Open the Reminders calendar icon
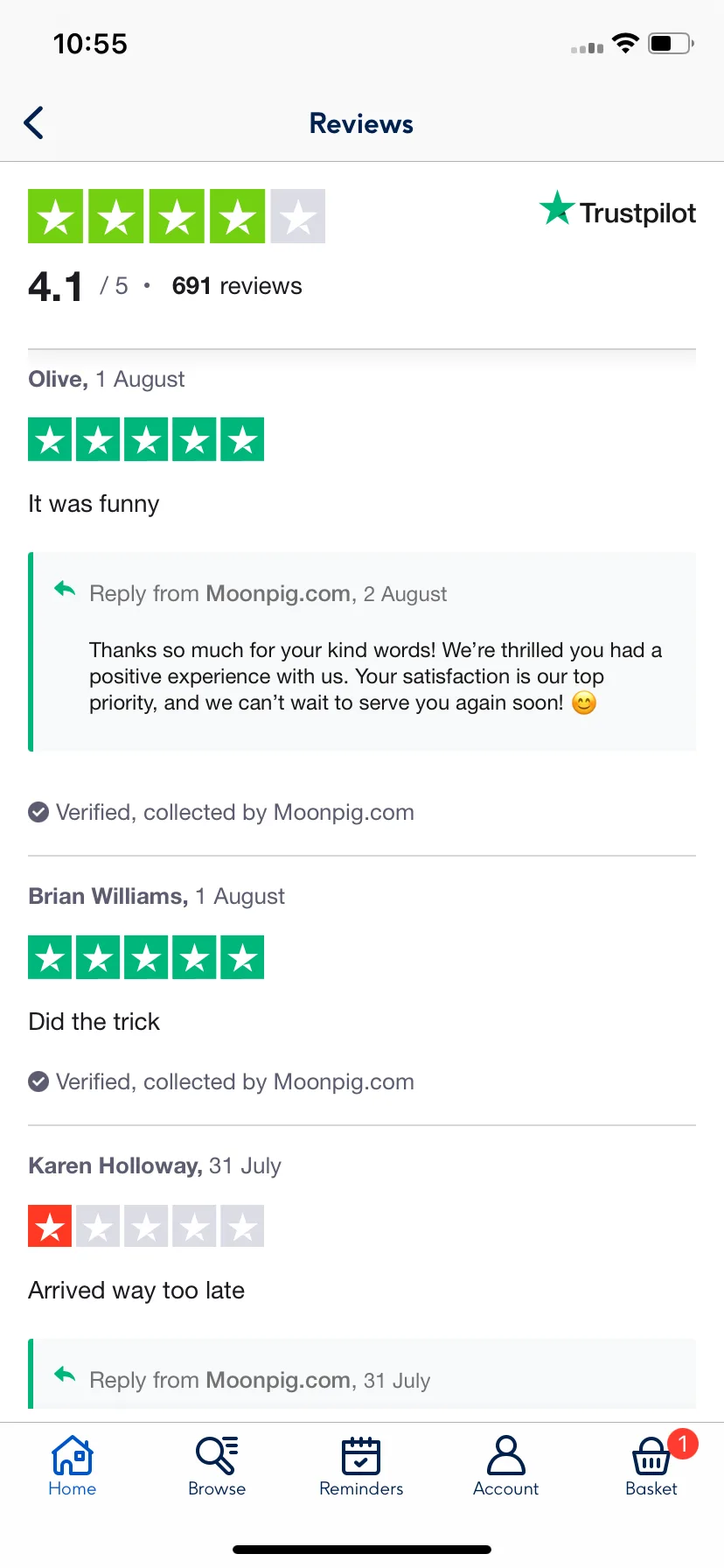 [361, 1456]
